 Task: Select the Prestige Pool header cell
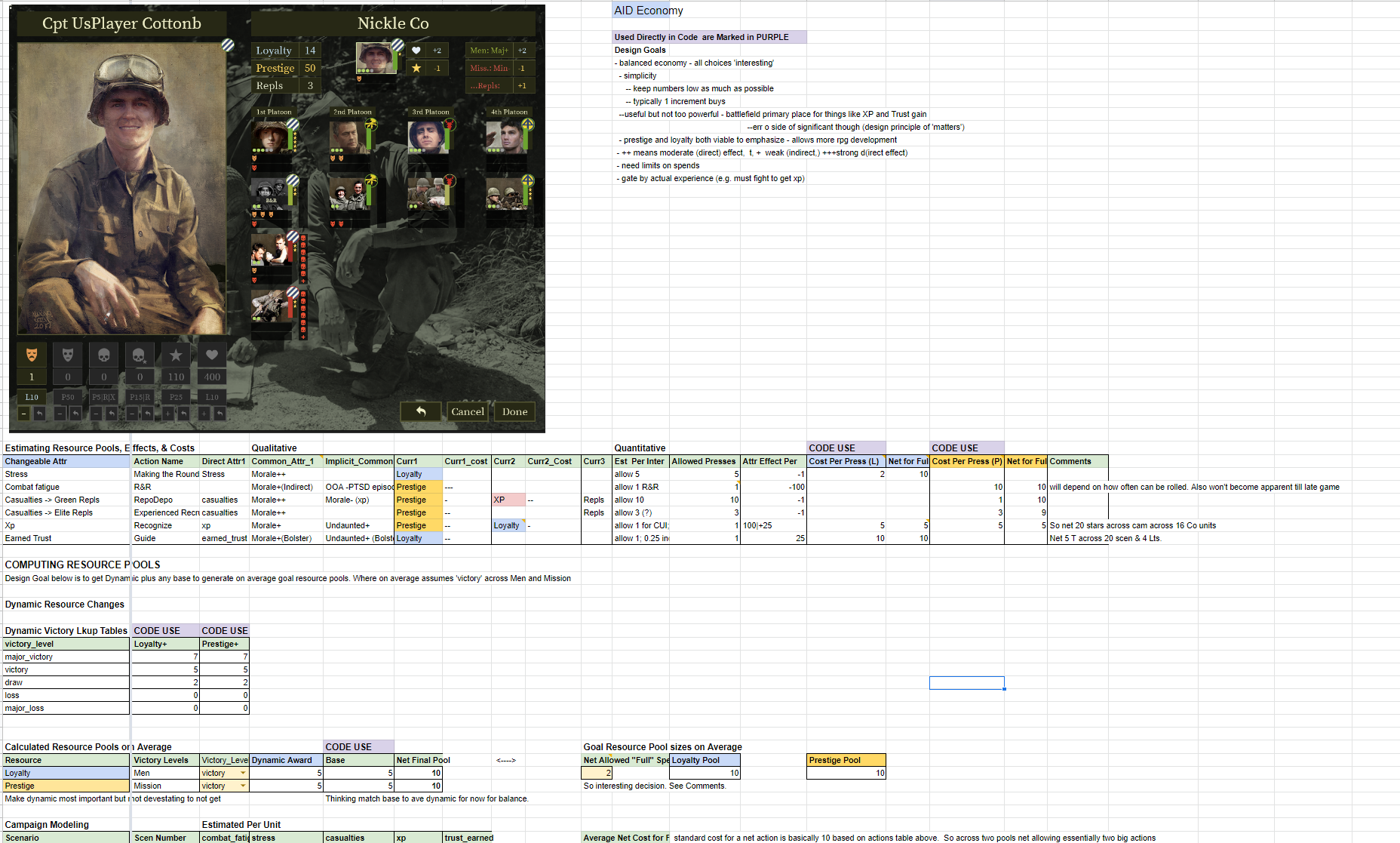pyautogui.click(x=846, y=760)
